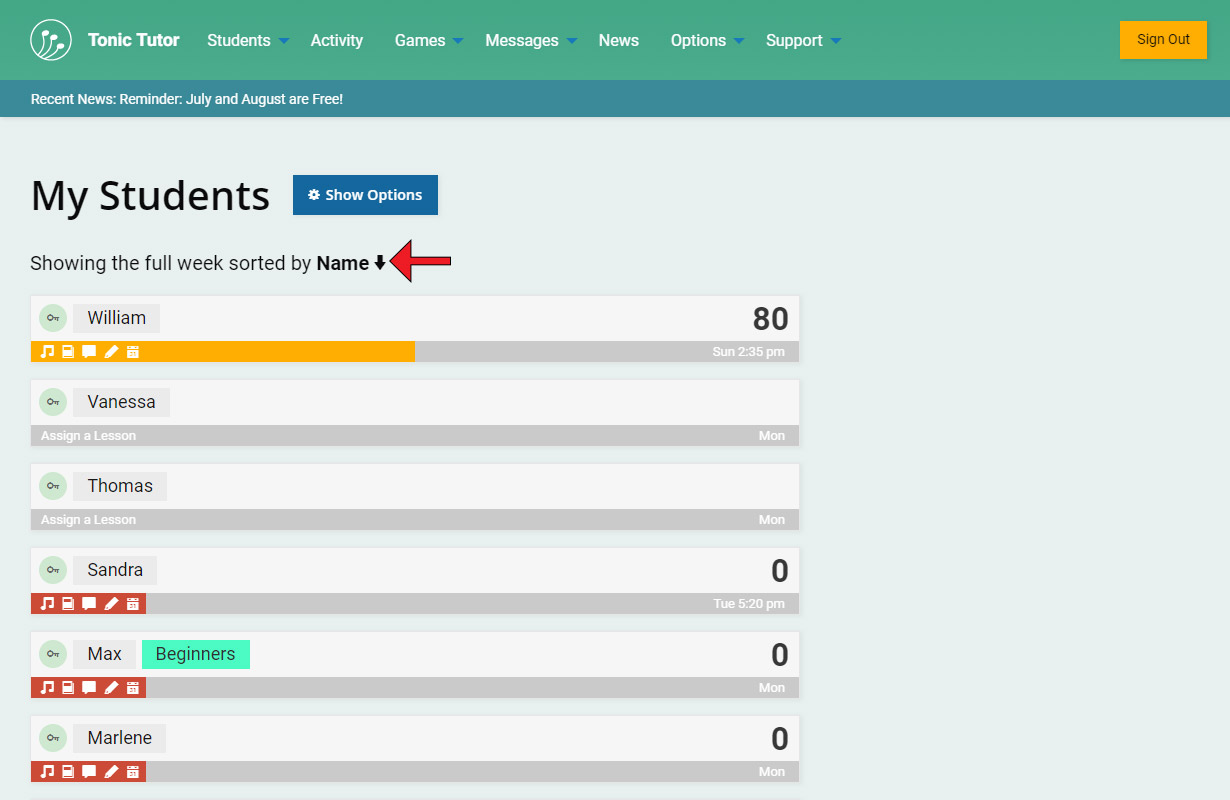Click the pencil icon in Marlene's row

tap(111, 772)
